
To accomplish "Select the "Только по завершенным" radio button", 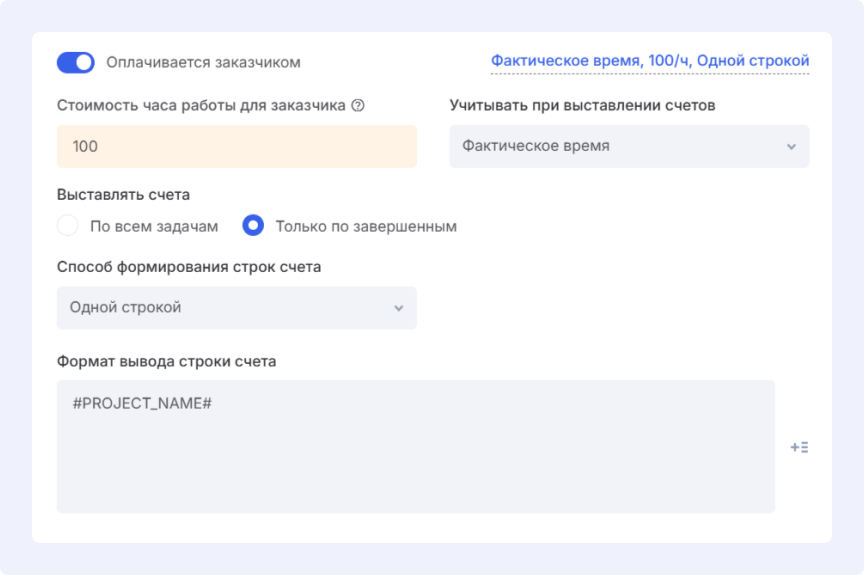I will (253, 226).
